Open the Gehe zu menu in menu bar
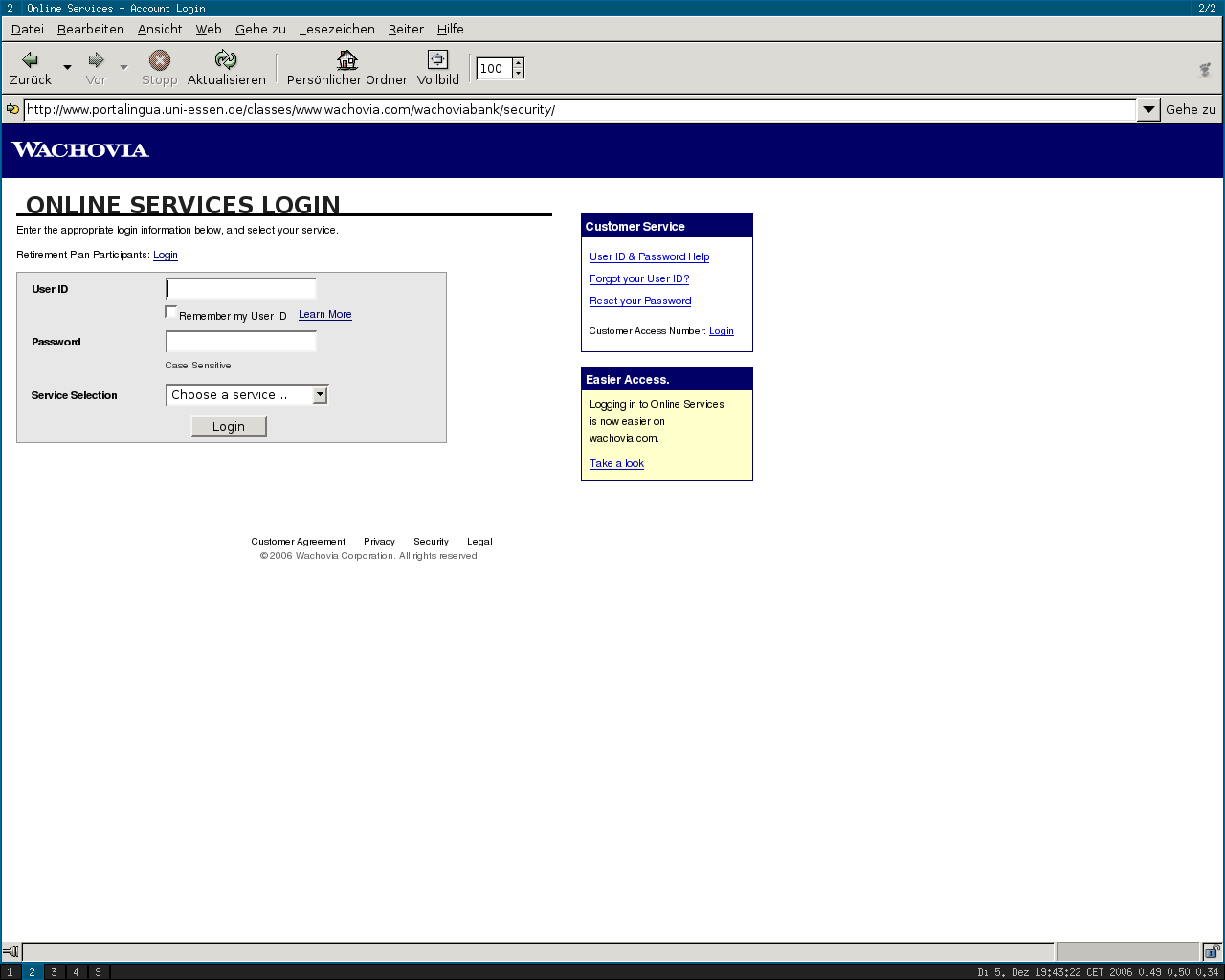The height and width of the screenshot is (980, 1225). coord(260,29)
